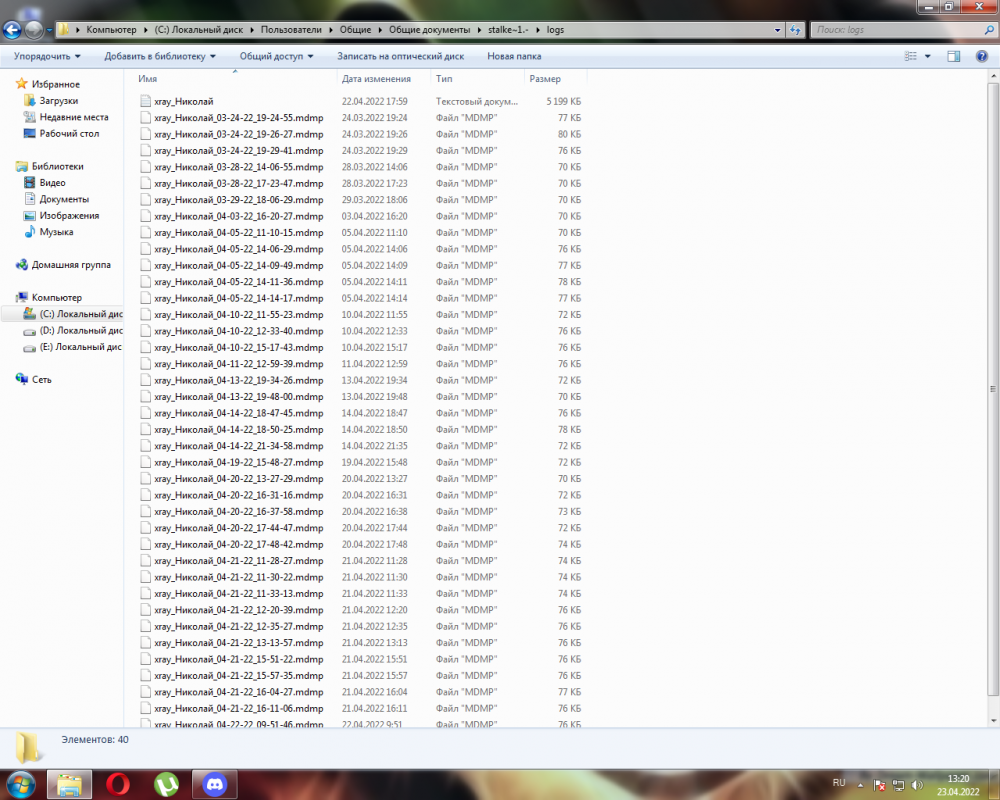Click Компьютер in the address breadcrumb
The image size is (1000, 800).
112,30
